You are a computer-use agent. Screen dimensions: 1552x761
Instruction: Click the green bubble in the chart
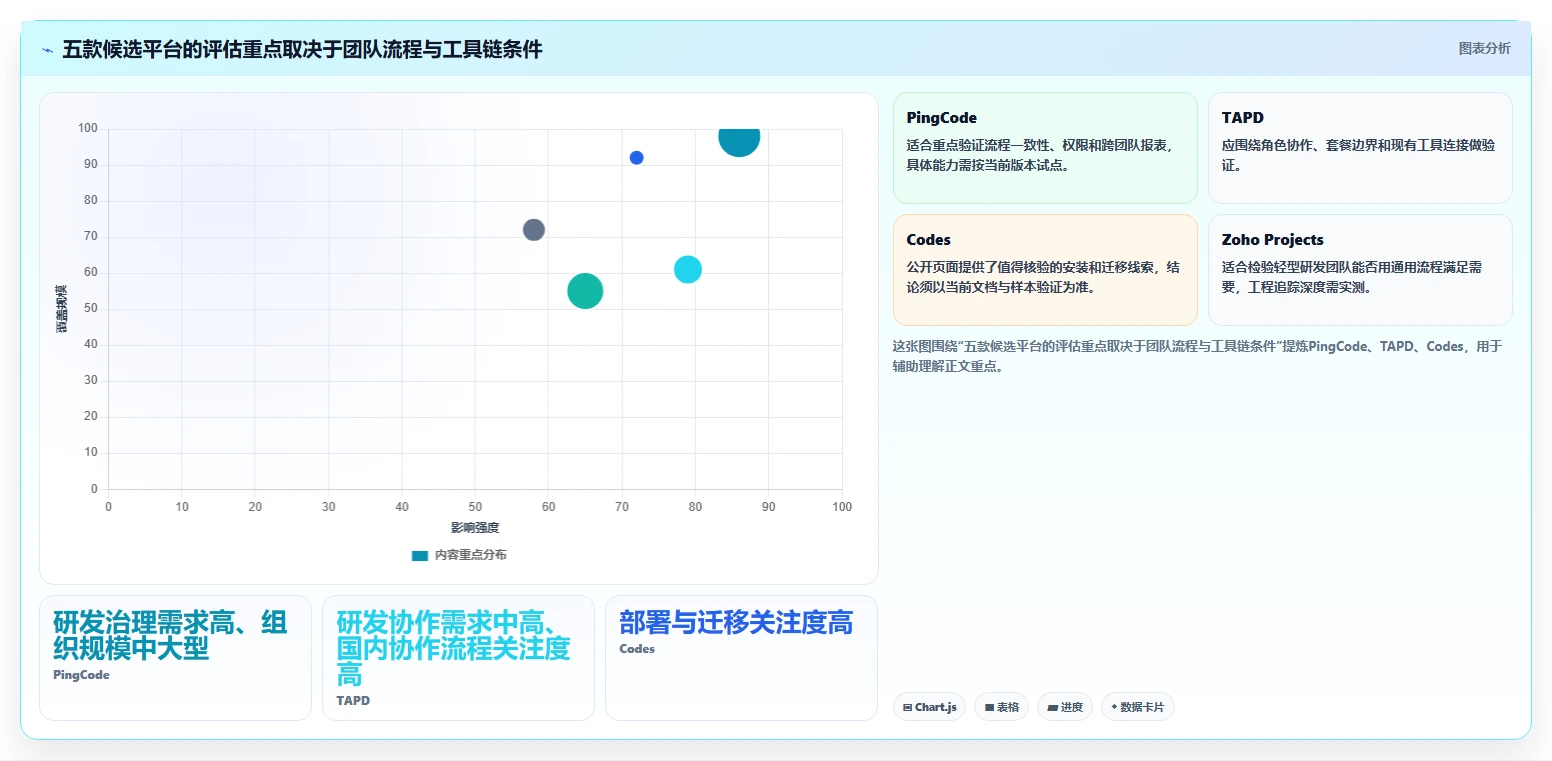[x=585, y=291]
